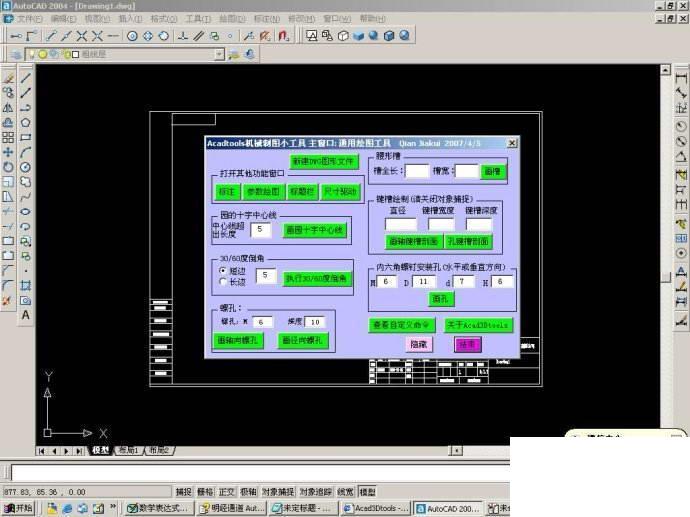Image resolution: width=690 pixels, height=517 pixels.
Task: Open the 文件(F) menu
Action: pyautogui.click(x=29, y=18)
